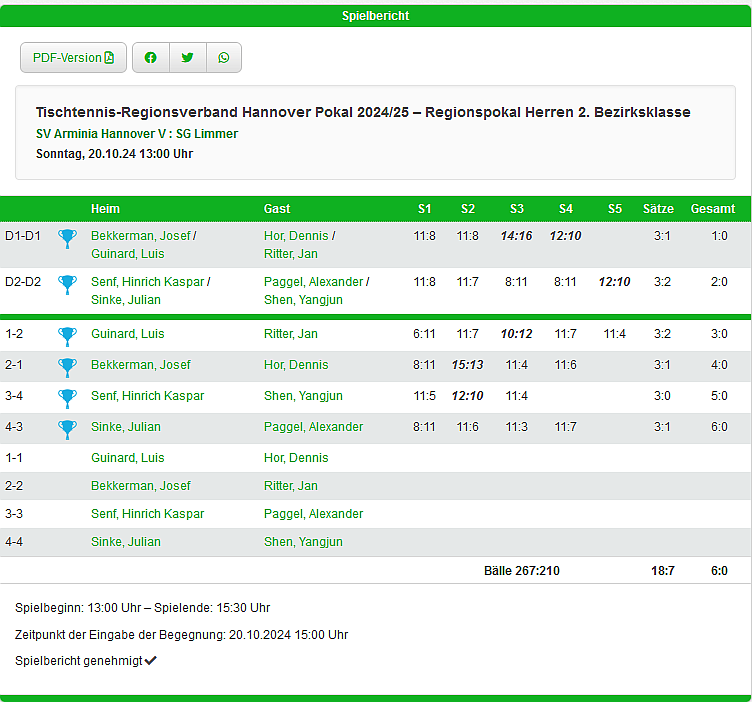
Task: Open Bekkerman, Josef in match 2-1 row
Action: click(x=141, y=365)
